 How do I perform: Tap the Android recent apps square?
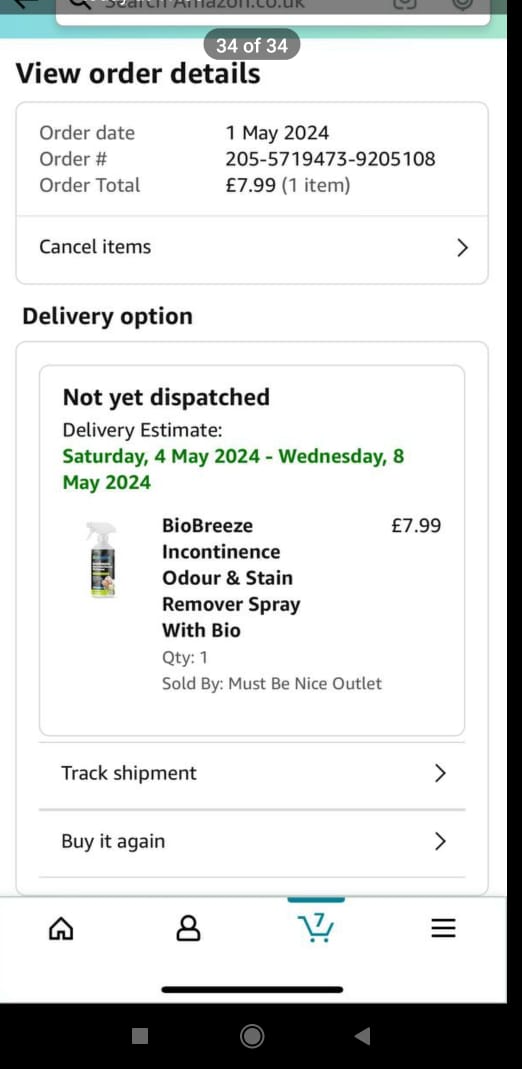click(140, 1036)
